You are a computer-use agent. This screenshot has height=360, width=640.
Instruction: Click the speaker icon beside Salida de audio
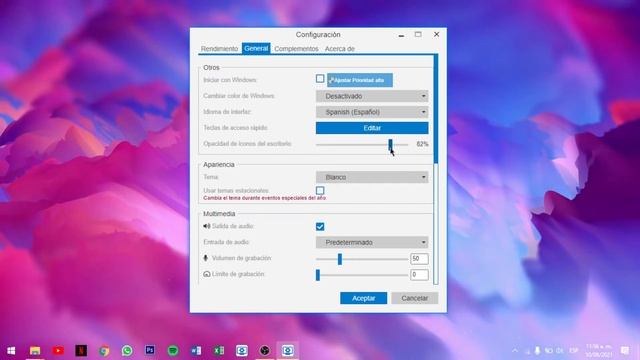[x=207, y=226]
